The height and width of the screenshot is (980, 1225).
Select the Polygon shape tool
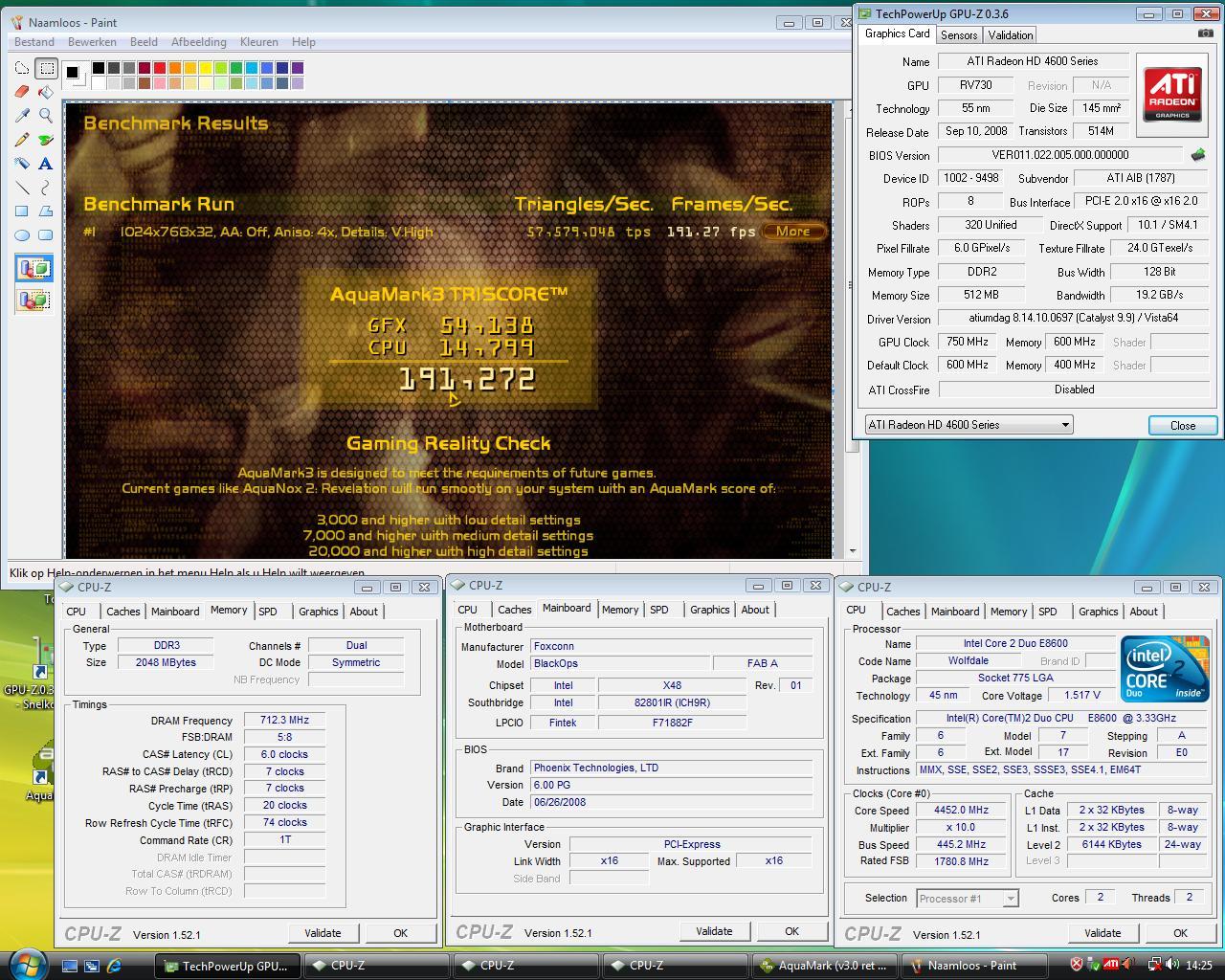(x=46, y=212)
